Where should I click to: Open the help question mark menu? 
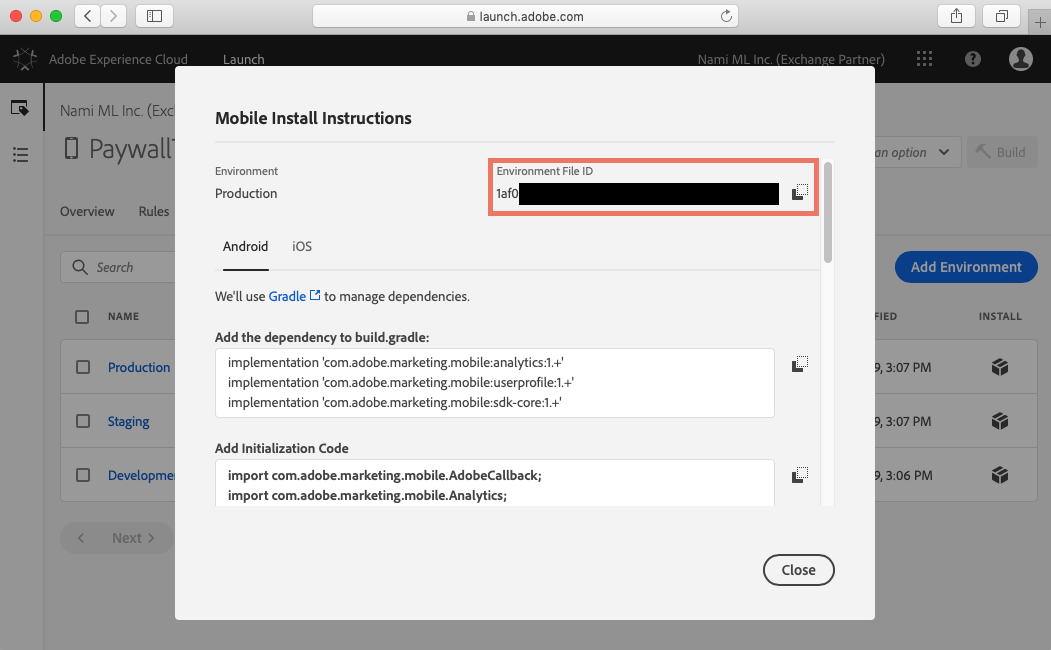coord(973,59)
